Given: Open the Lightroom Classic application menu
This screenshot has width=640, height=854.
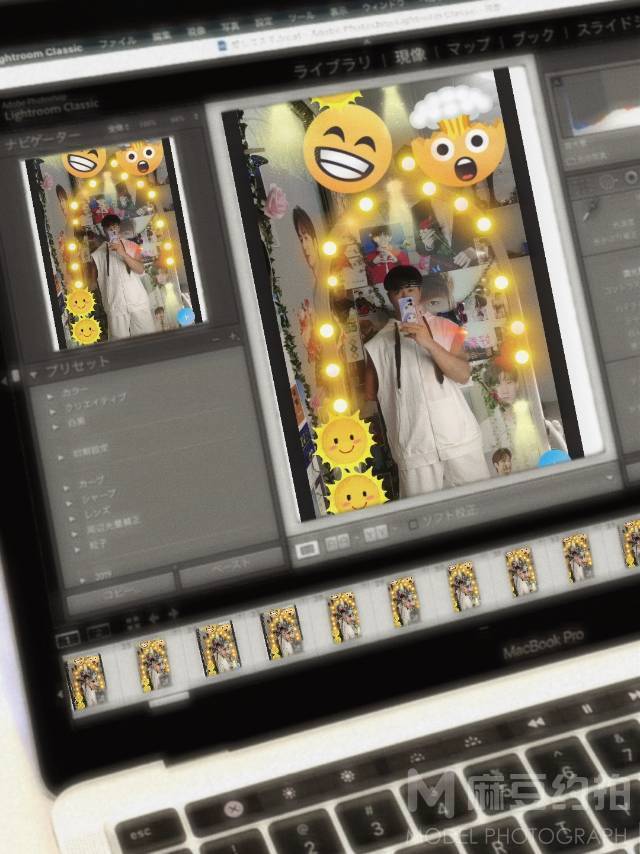Looking at the screenshot, I should (x=41, y=54).
